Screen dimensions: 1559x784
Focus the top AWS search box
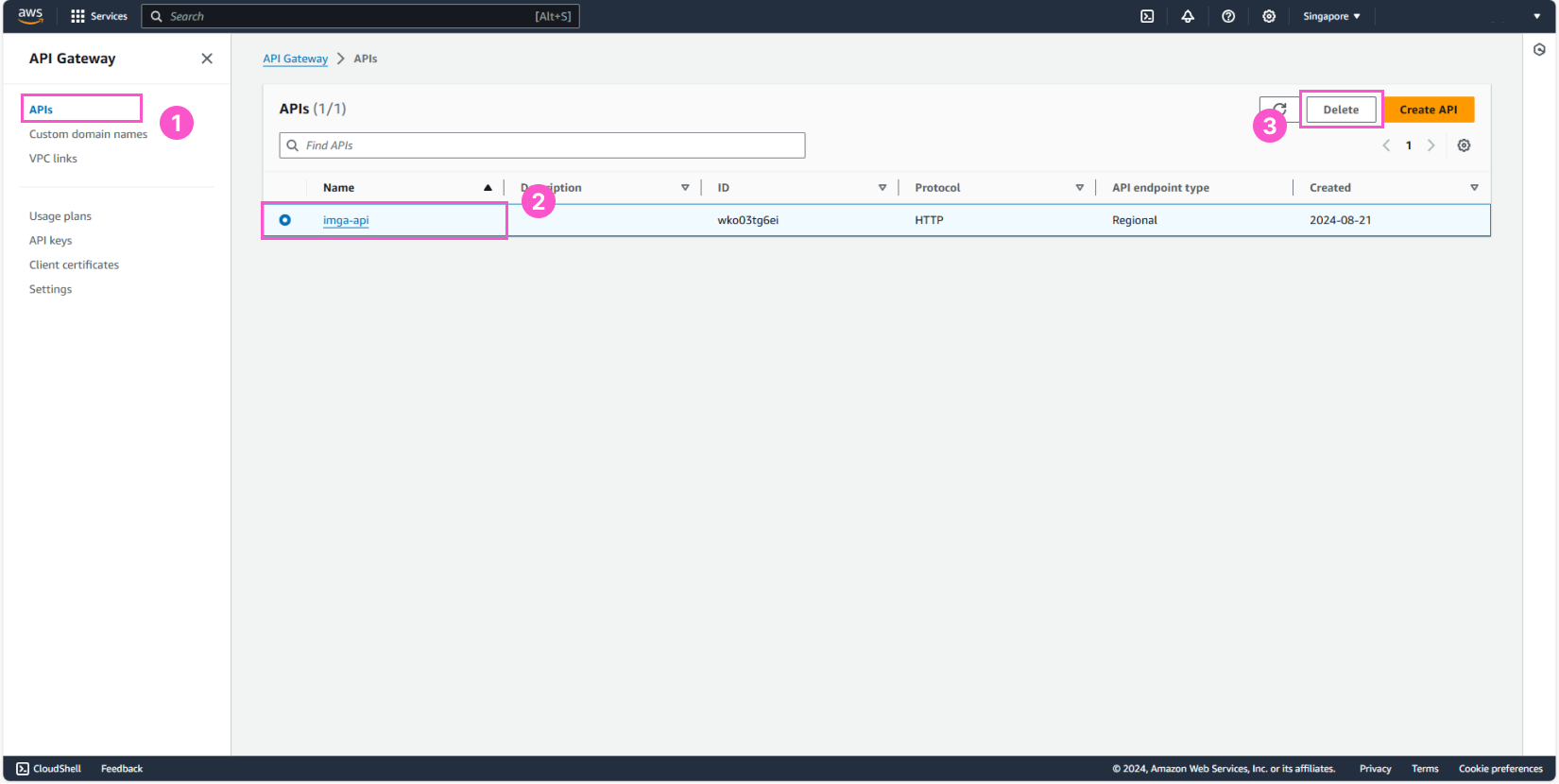point(360,16)
